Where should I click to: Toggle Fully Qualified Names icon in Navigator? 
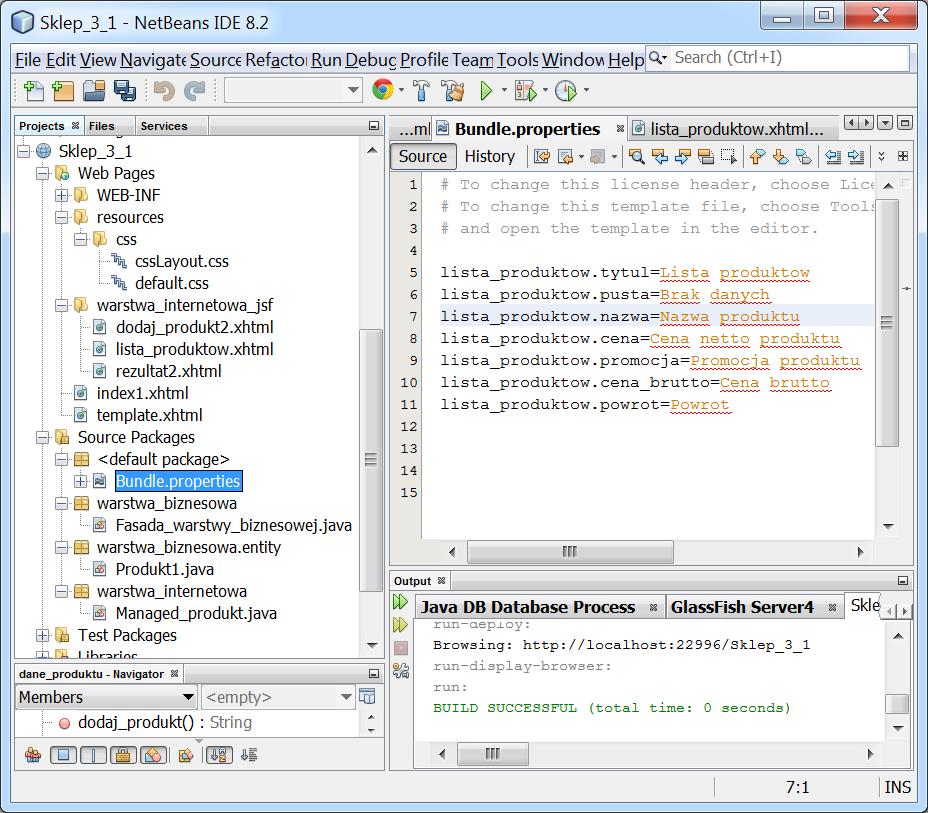tap(186, 755)
